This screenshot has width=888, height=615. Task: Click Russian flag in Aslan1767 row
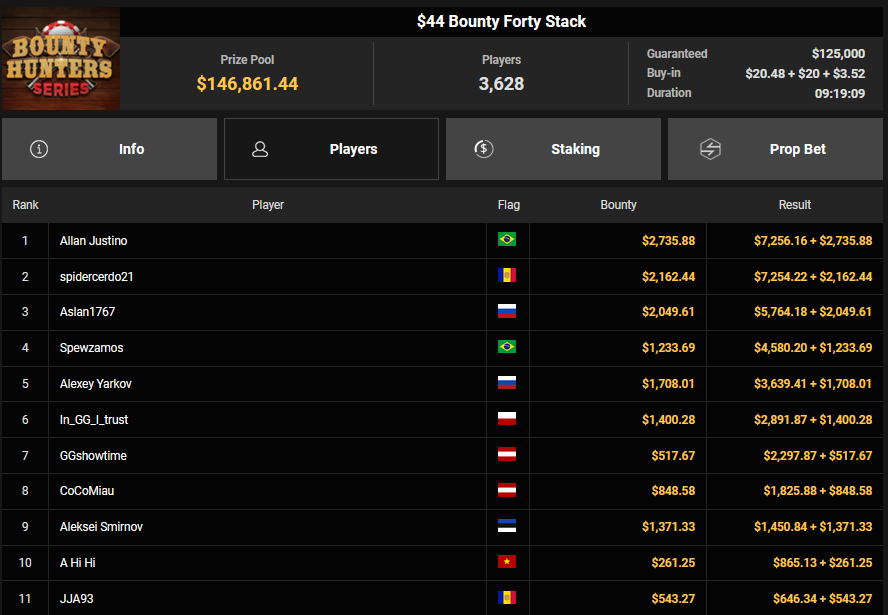(x=507, y=312)
